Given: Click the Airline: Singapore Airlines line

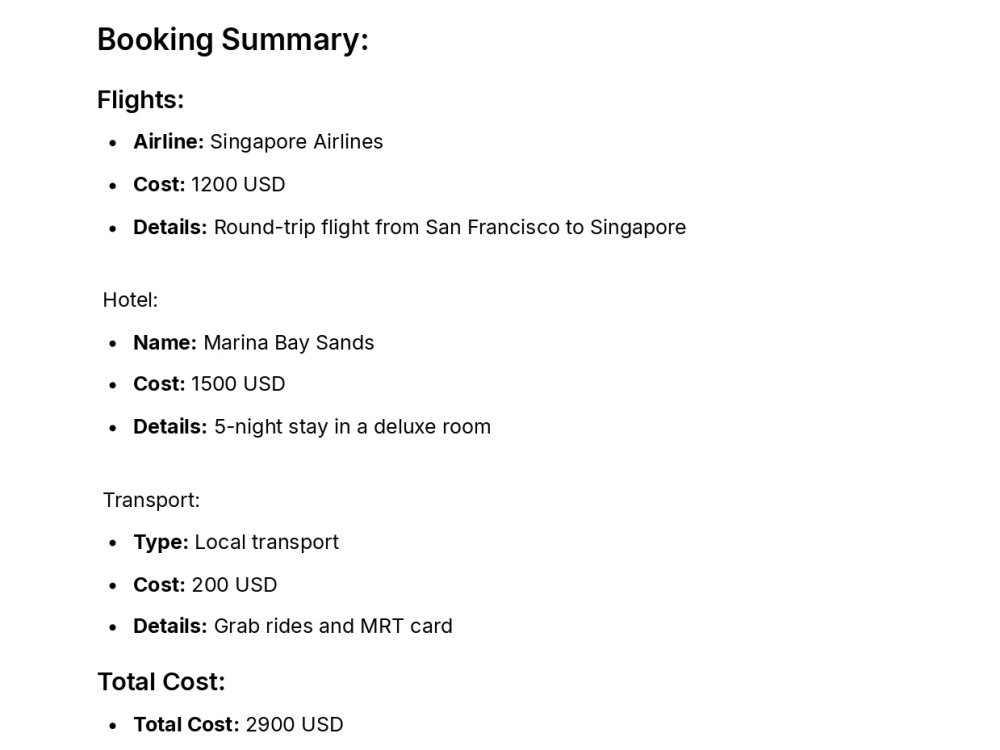Looking at the screenshot, I should (258, 142).
